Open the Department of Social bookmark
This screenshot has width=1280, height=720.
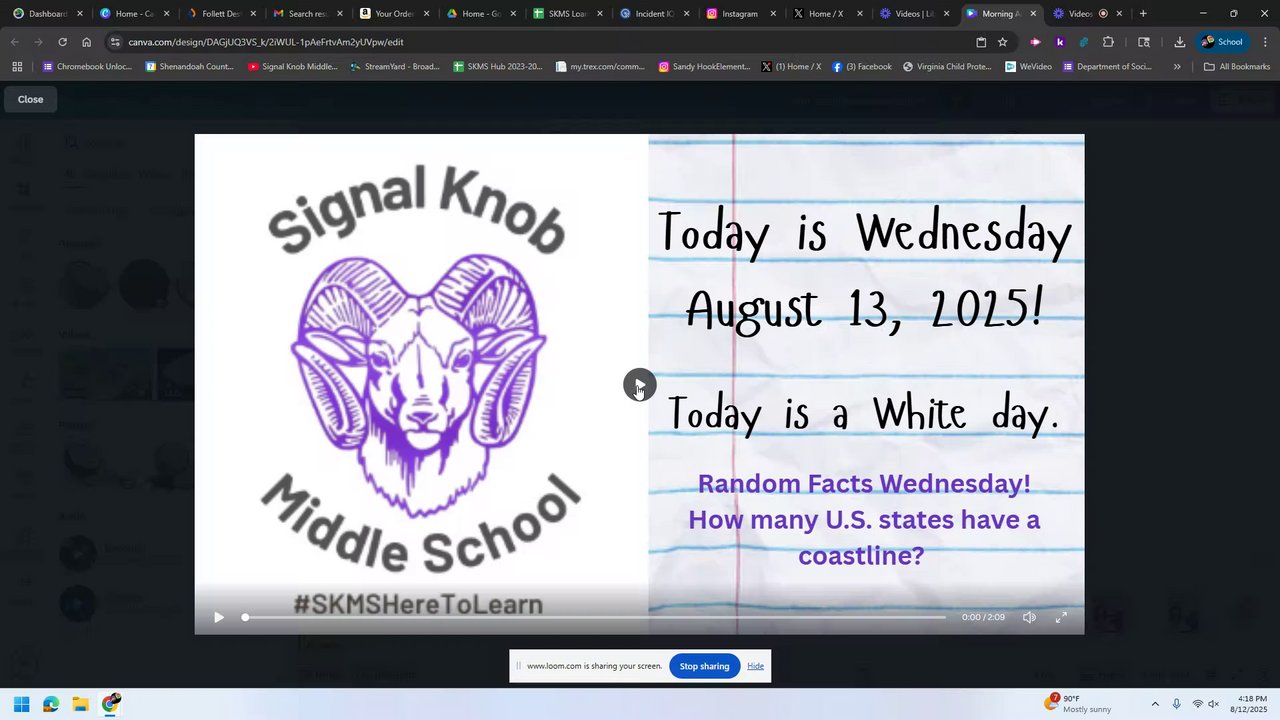click(1108, 67)
